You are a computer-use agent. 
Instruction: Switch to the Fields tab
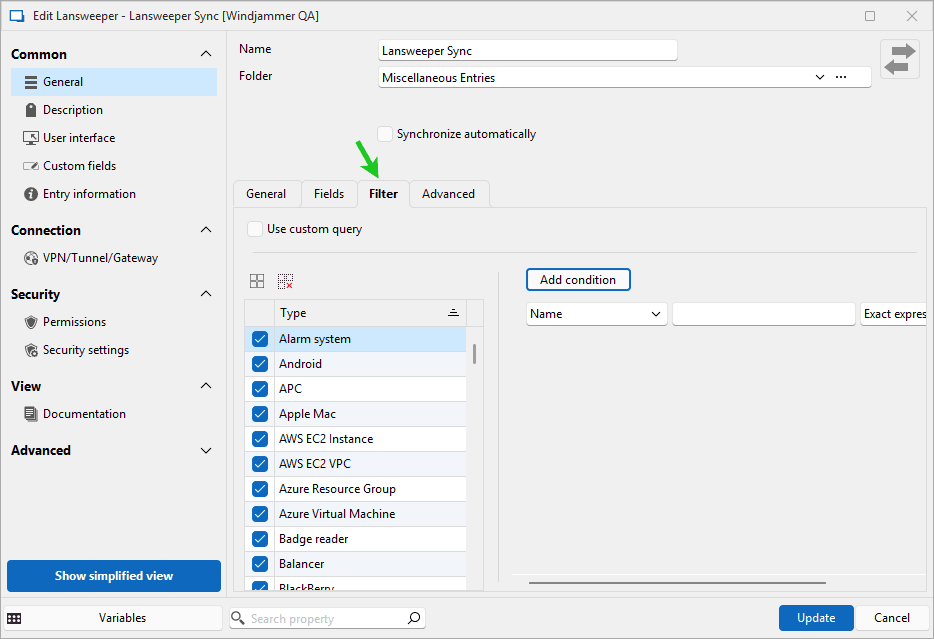click(328, 194)
